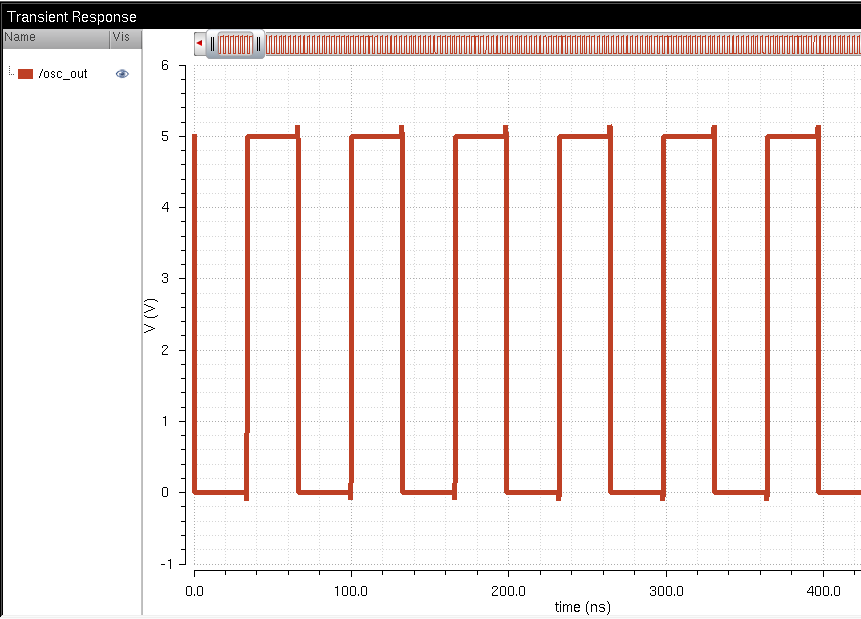Click the zoom window slider thumb
Screen dimensions: 861x619
[x=236, y=44]
